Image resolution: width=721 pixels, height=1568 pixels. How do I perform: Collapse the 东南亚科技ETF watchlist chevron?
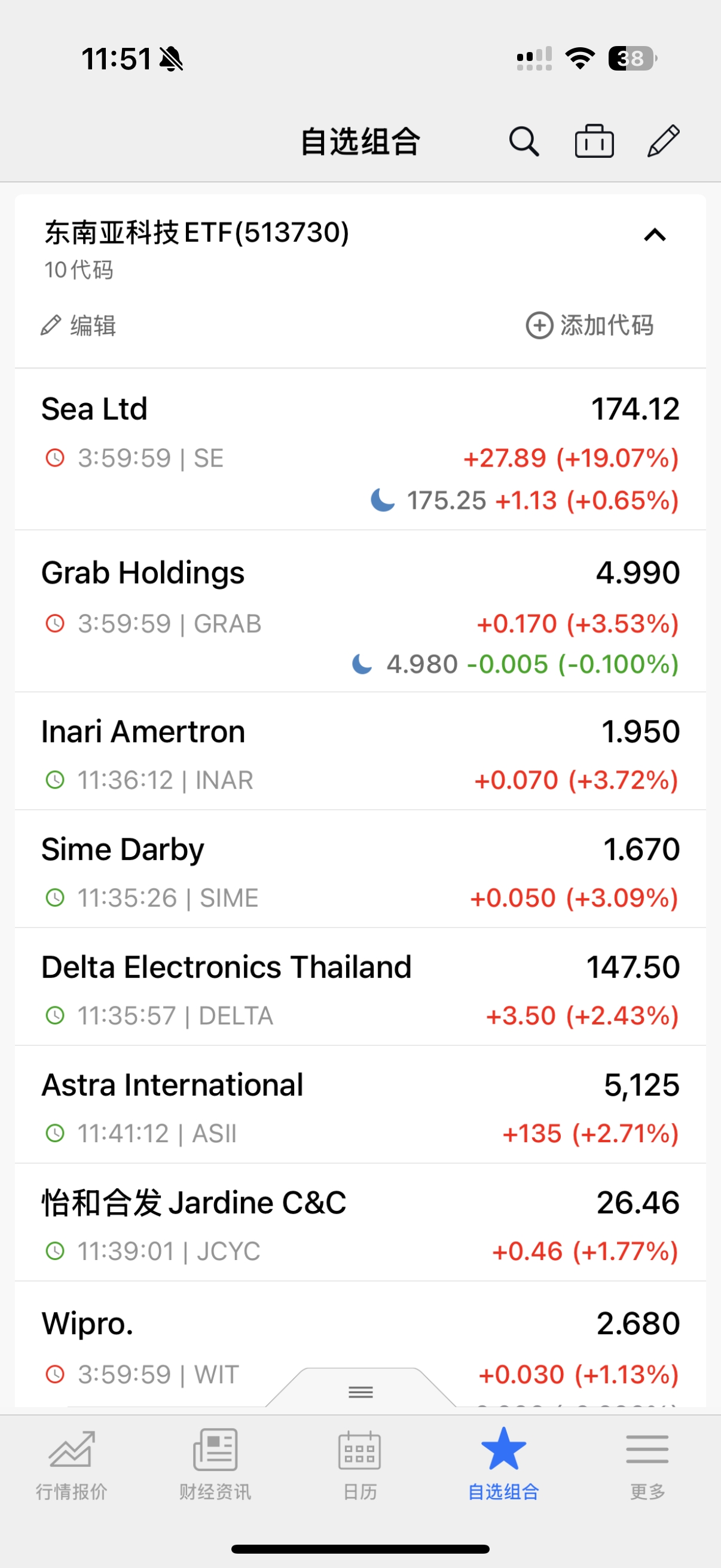(655, 235)
